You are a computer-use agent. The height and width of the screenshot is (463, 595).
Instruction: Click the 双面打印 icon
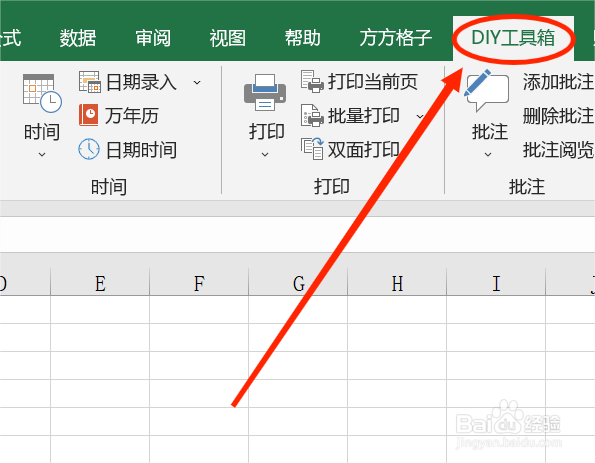(x=312, y=149)
